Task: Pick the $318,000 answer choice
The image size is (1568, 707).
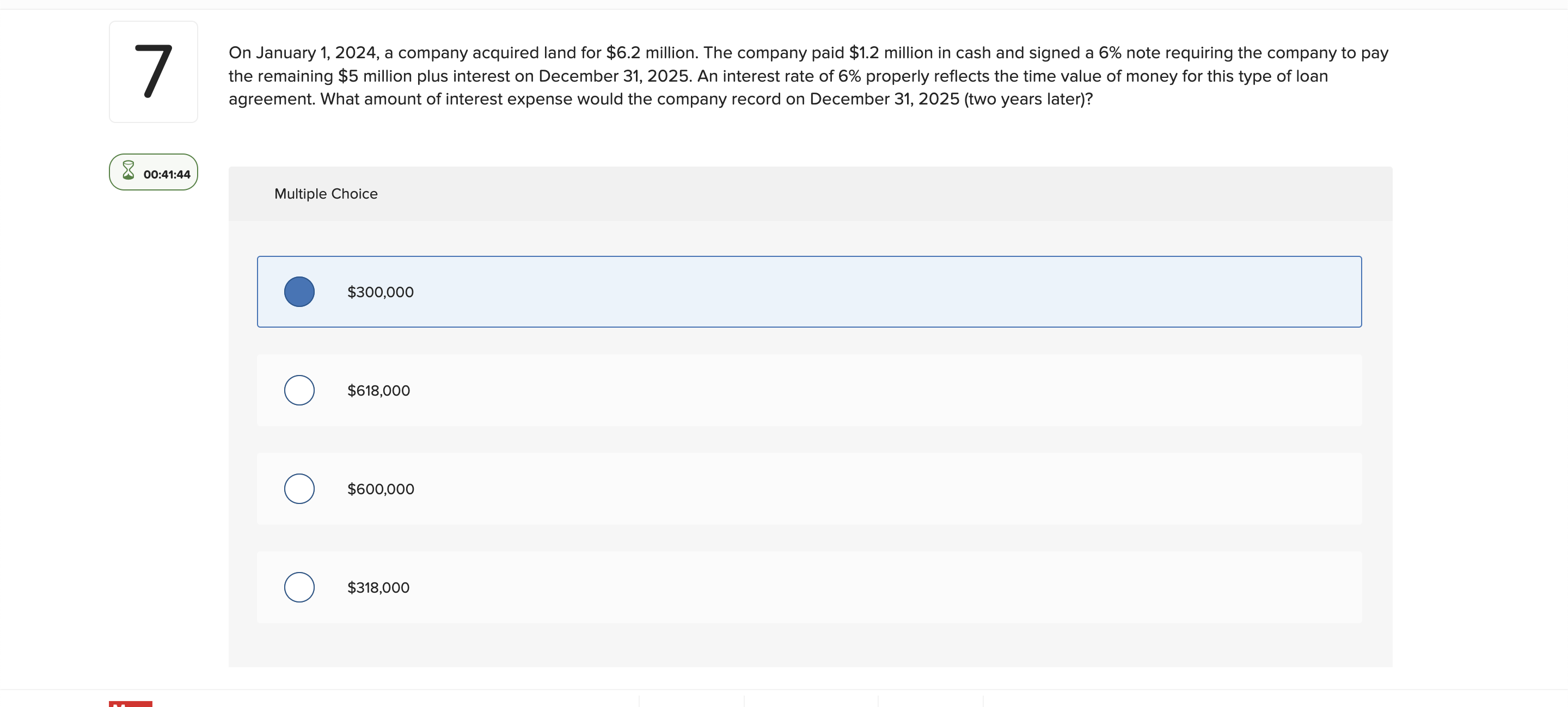Action: (299, 587)
